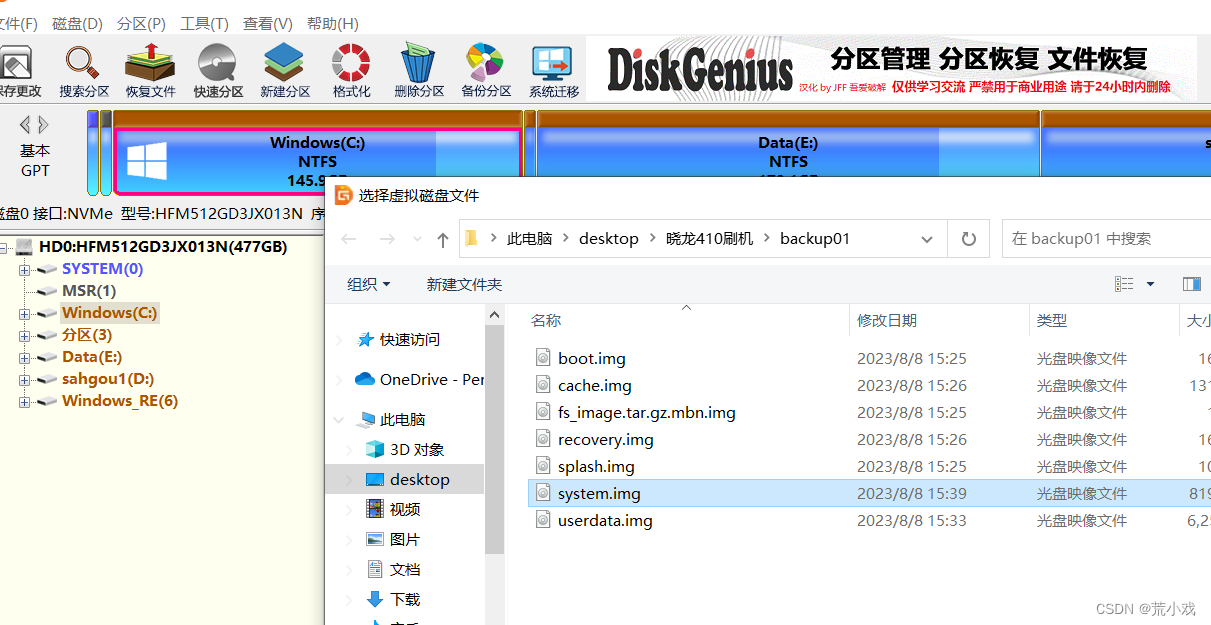Screen dimensions: 1211x625
Task: Sort by the 类型 column header
Action: pyautogui.click(x=1052, y=321)
